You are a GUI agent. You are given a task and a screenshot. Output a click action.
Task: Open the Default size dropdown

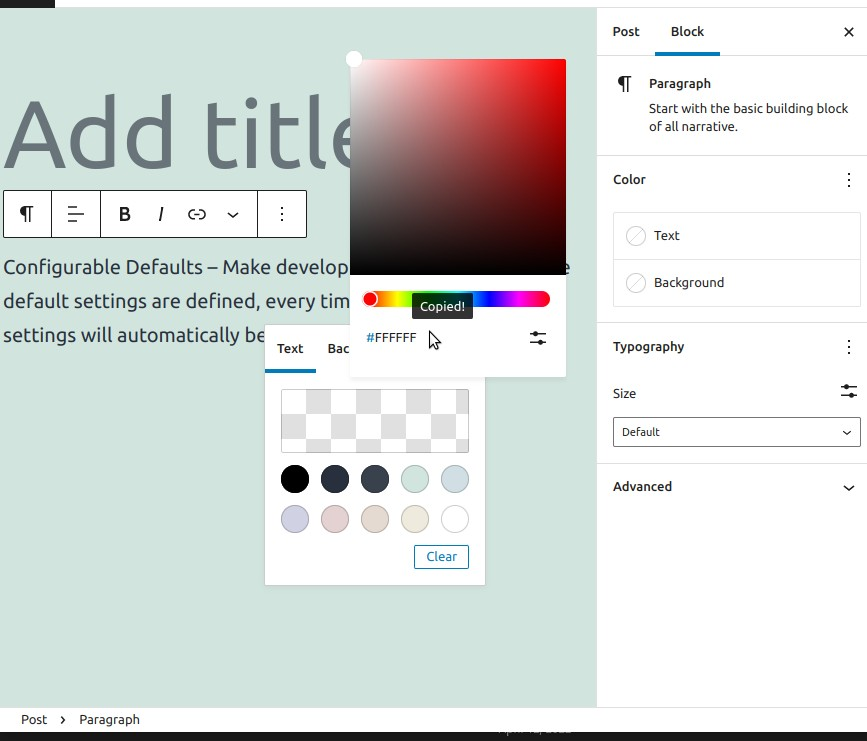pyautogui.click(x=736, y=432)
